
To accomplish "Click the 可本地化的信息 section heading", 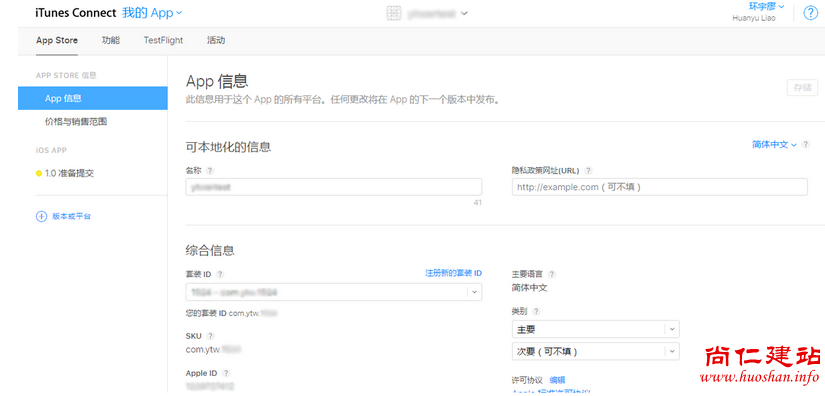I will [x=228, y=147].
